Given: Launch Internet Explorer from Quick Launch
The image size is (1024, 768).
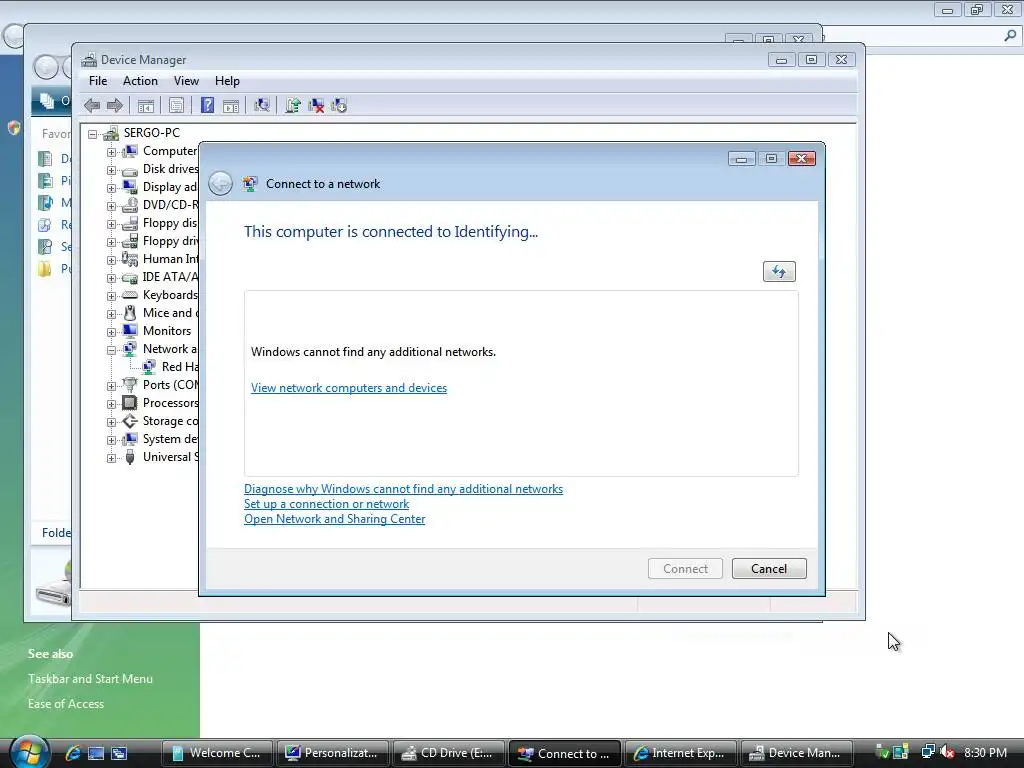Looking at the screenshot, I should pyautogui.click(x=72, y=753).
